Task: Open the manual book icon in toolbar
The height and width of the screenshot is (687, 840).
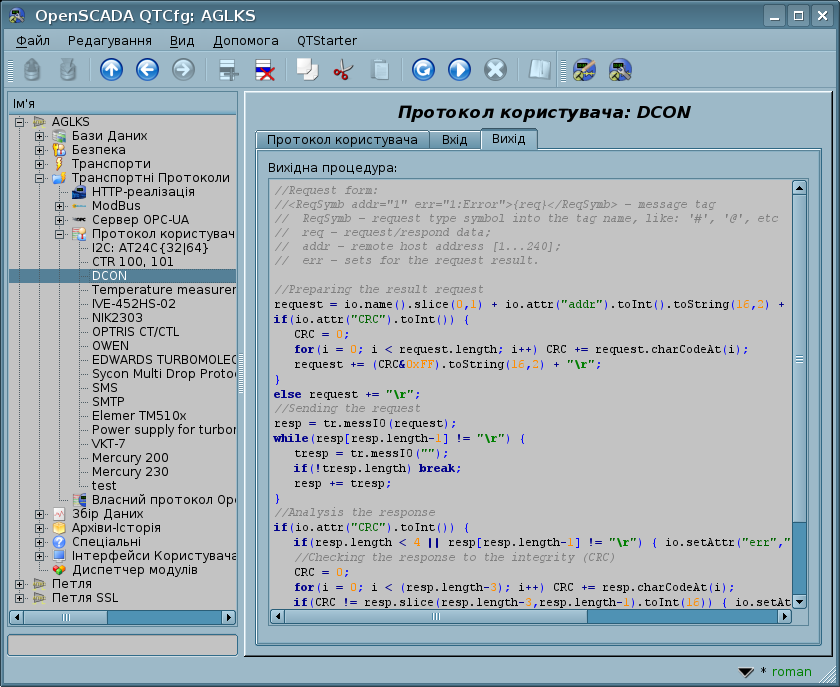Action: [x=540, y=69]
